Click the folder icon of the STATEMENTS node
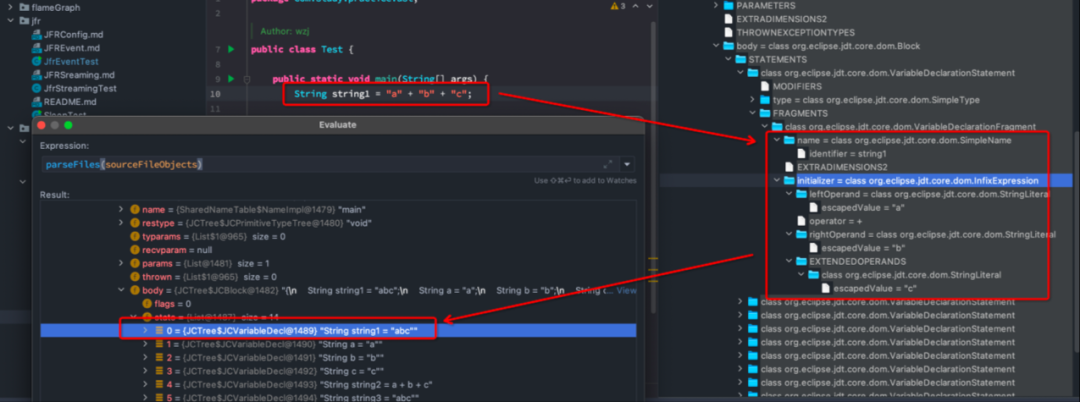This screenshot has width=1080, height=402. [741, 59]
